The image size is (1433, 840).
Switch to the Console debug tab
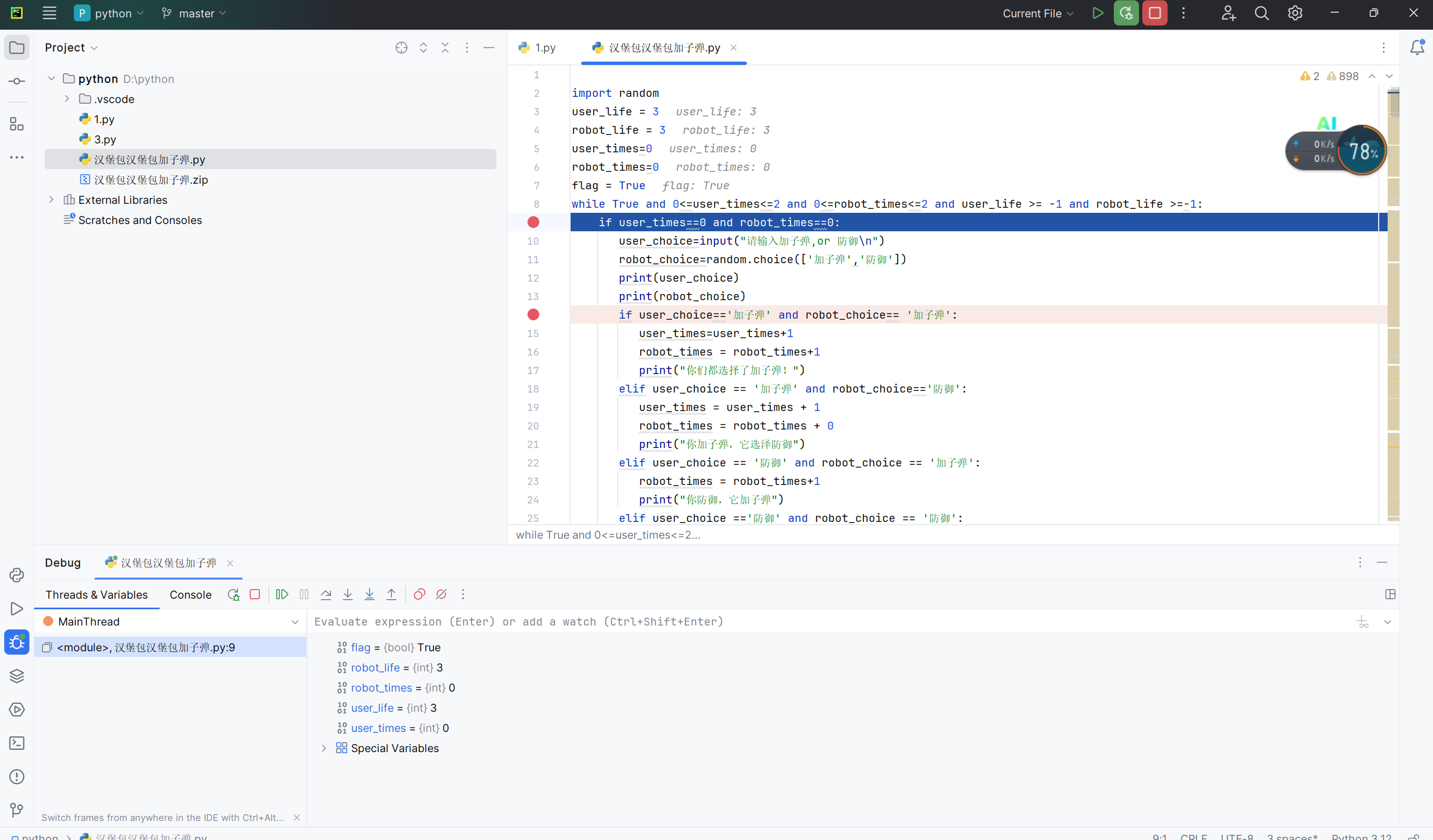pos(190,594)
